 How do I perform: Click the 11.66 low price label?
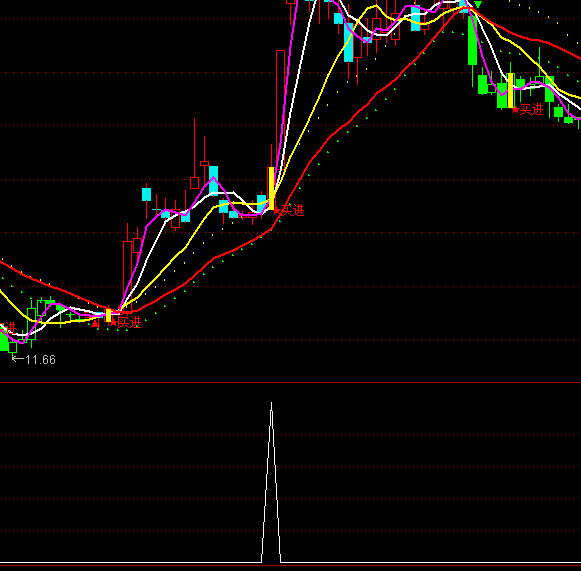pos(40,360)
